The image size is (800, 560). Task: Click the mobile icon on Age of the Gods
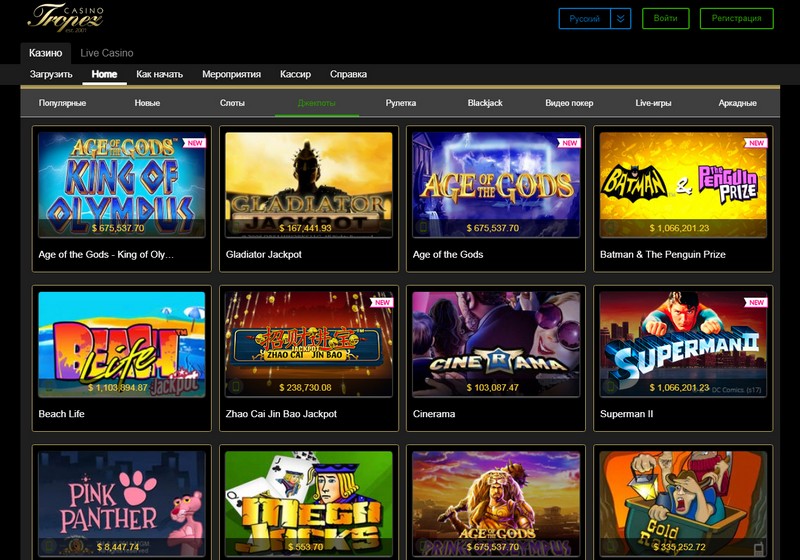coord(423,227)
